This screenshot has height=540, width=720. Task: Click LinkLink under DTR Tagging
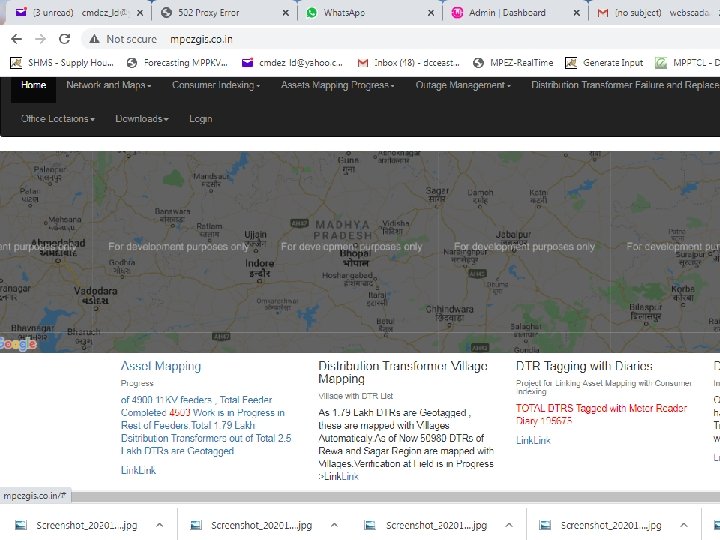[533, 440]
